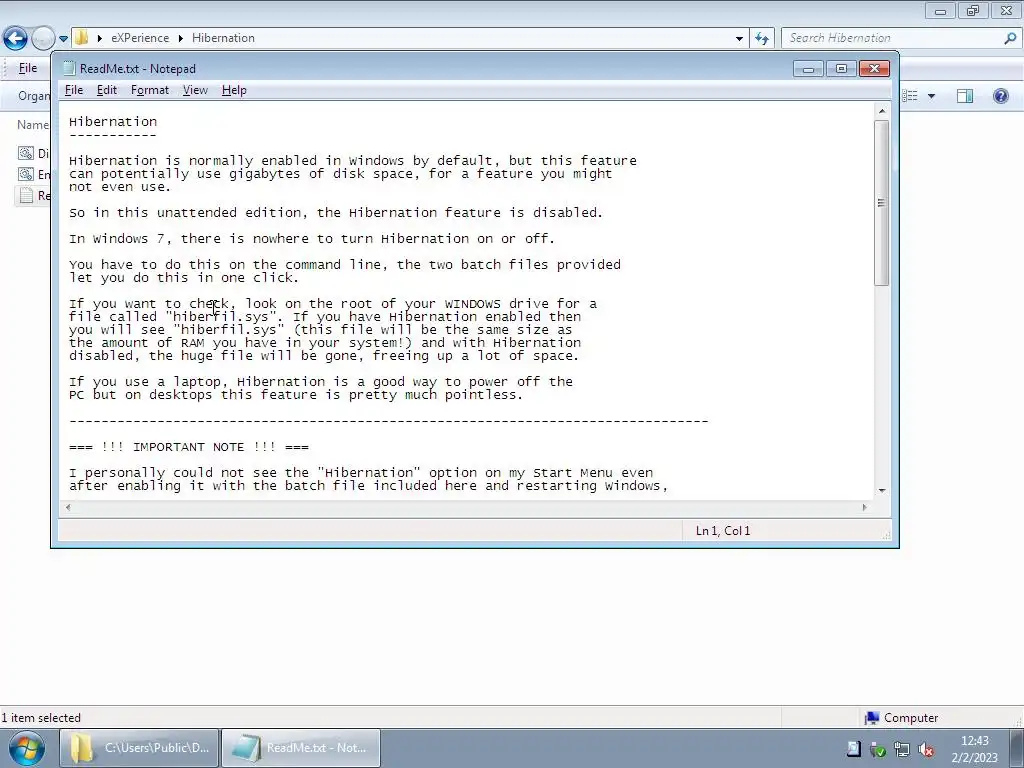
Task: Click Notepad horizontal scroll left arrow
Action: [68, 507]
